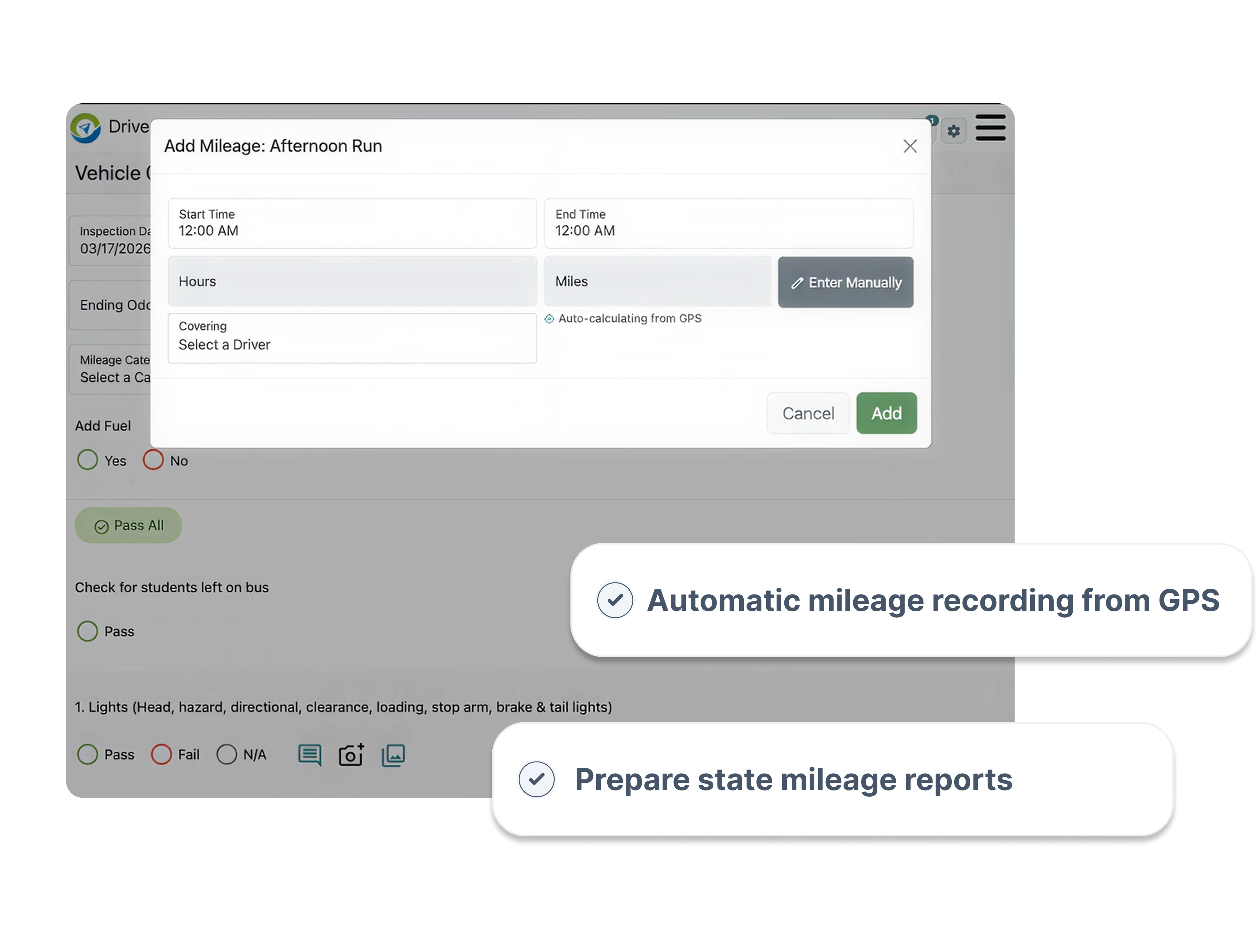Open the comment/note icon for Lights inspection
This screenshot has width=1258, height=952.
tap(310, 755)
